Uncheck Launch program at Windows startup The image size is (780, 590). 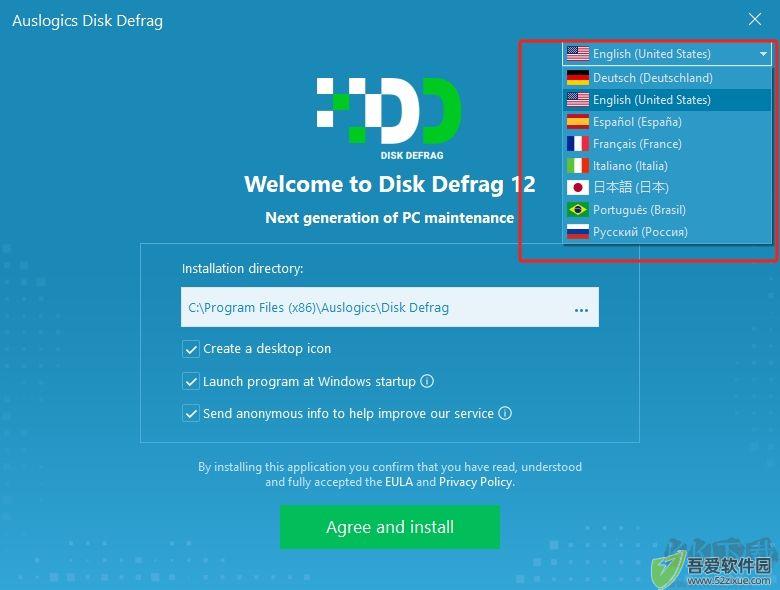[x=191, y=382]
